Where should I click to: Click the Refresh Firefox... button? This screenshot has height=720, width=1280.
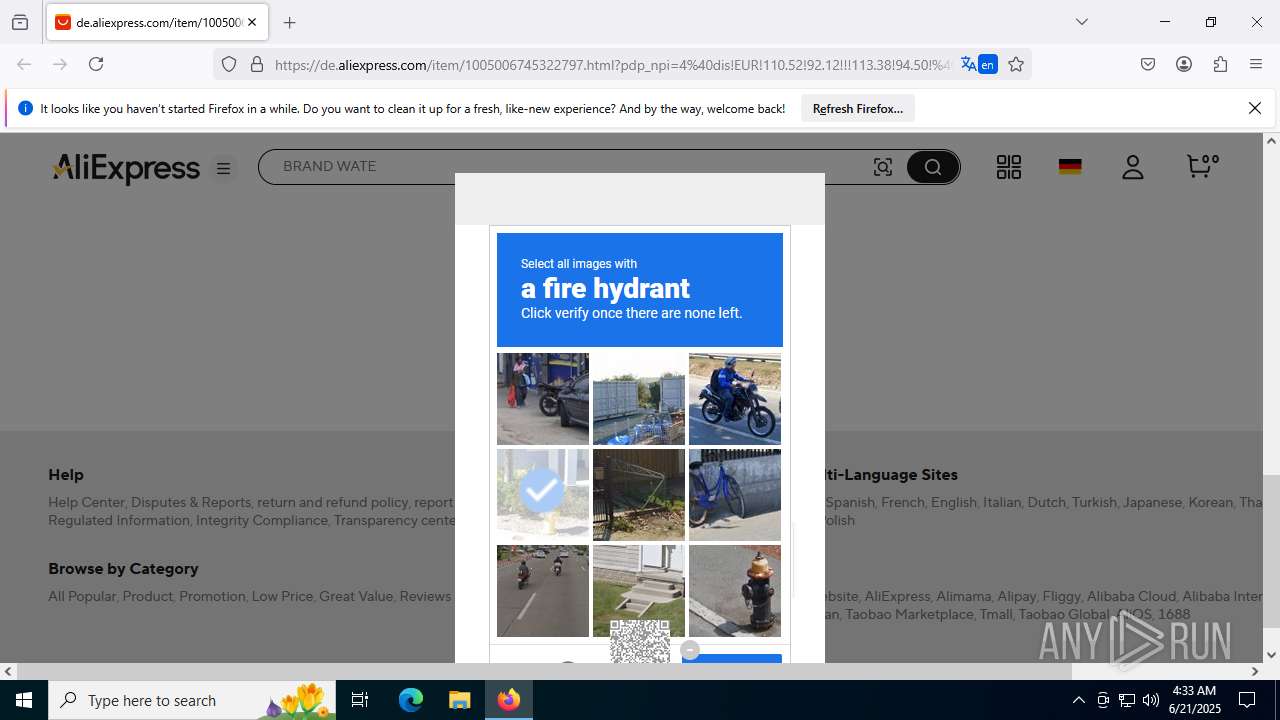[x=858, y=108]
